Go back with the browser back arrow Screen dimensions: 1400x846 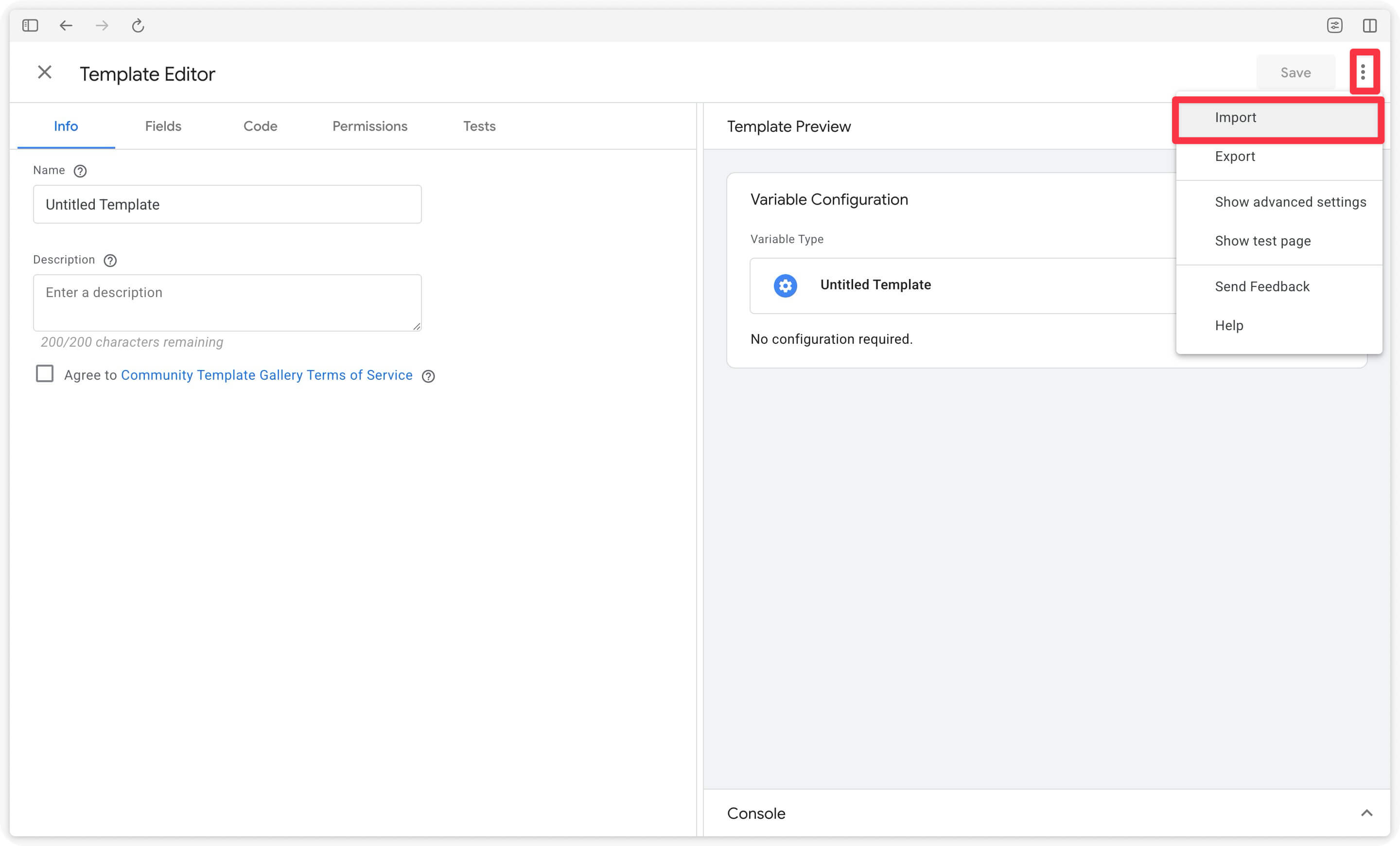coord(66,26)
